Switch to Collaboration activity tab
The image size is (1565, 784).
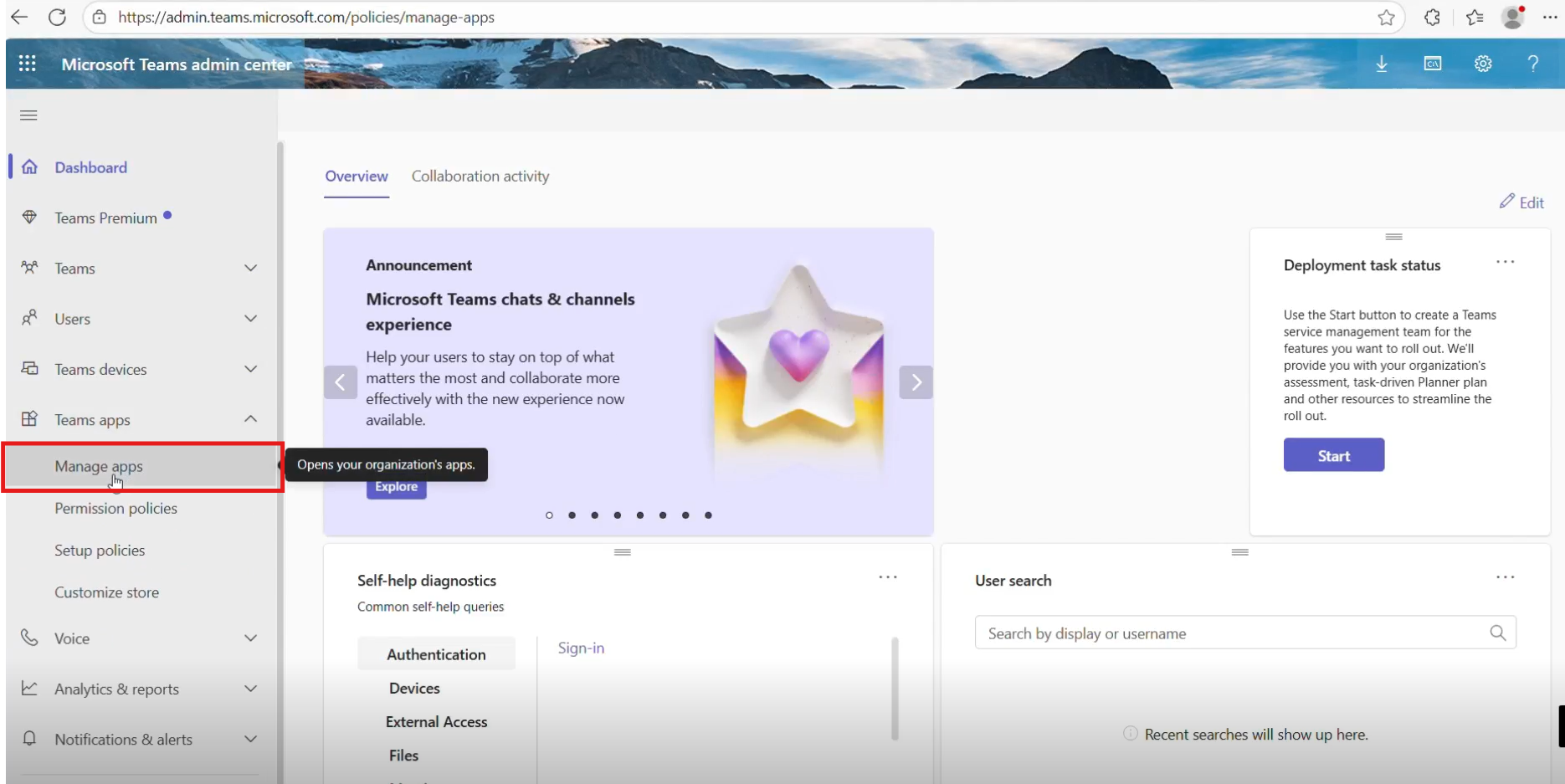(480, 177)
